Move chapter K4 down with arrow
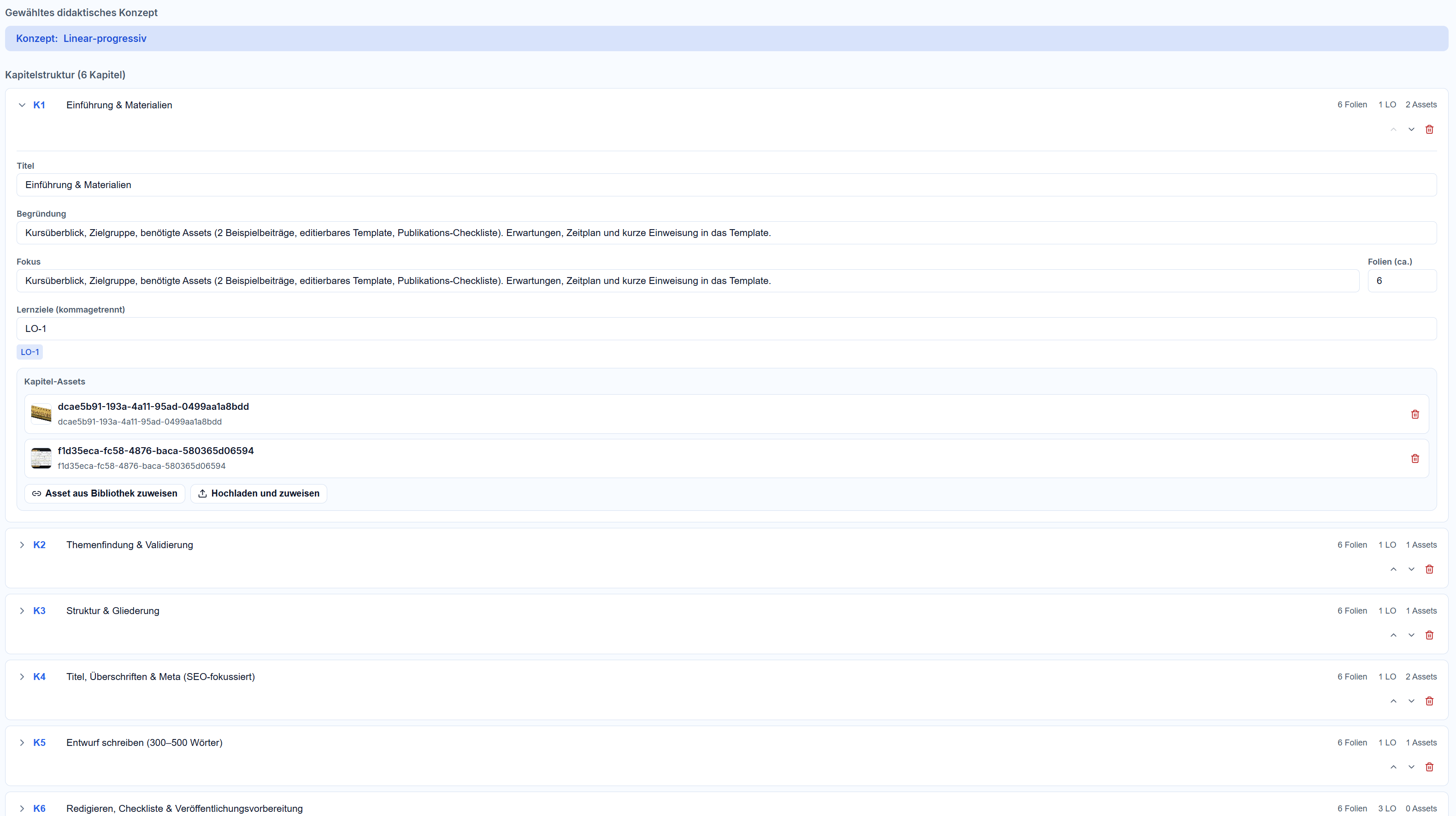Viewport: 1456px width, 816px height. pos(1411,701)
